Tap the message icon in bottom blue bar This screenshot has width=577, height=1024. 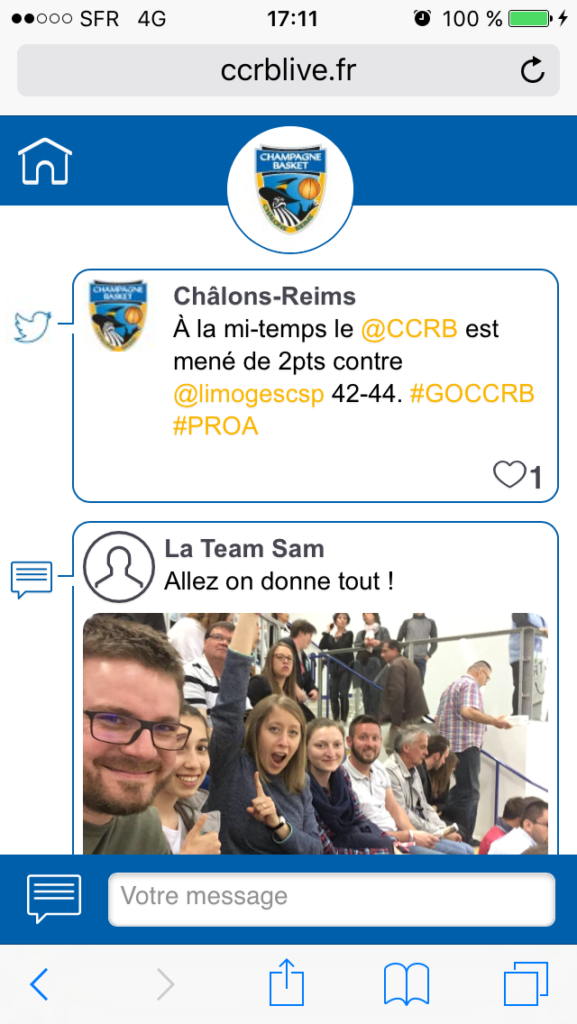point(54,899)
